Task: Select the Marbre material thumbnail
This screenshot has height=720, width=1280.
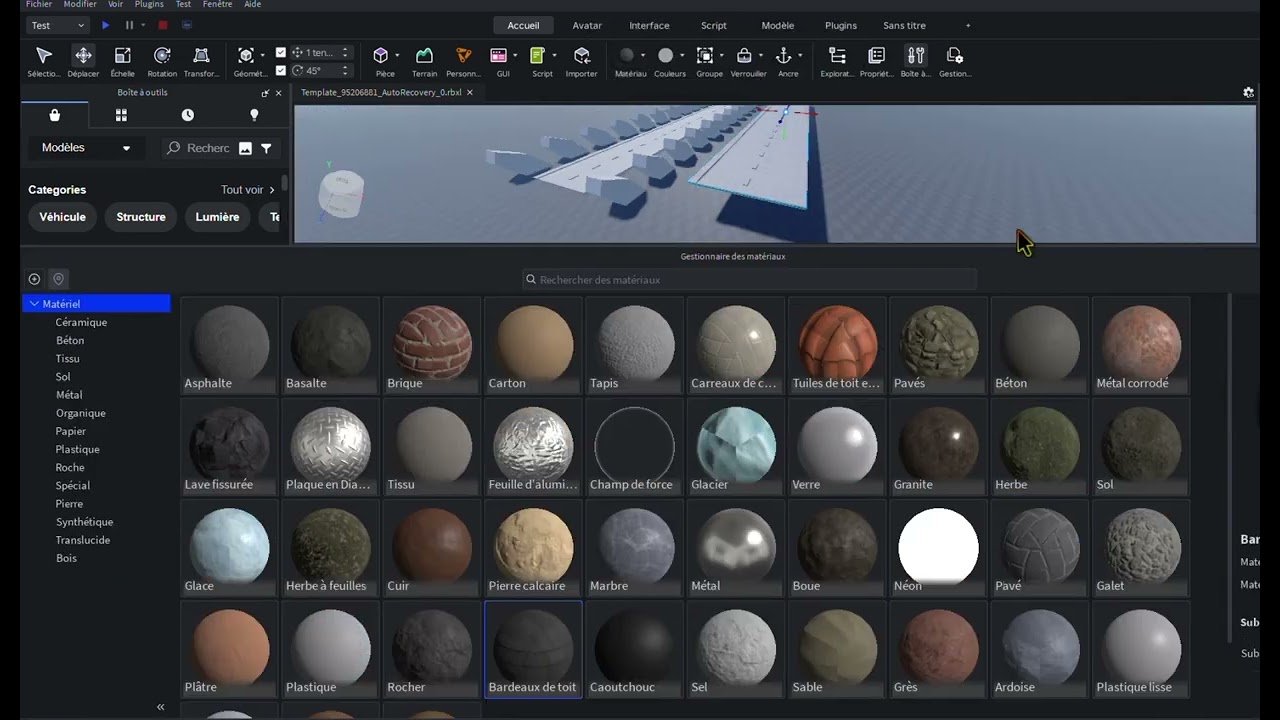Action: click(x=635, y=549)
